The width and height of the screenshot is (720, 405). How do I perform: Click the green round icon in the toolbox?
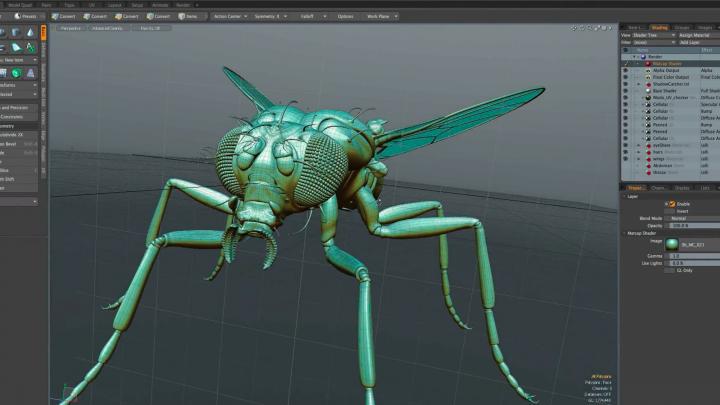point(16,73)
